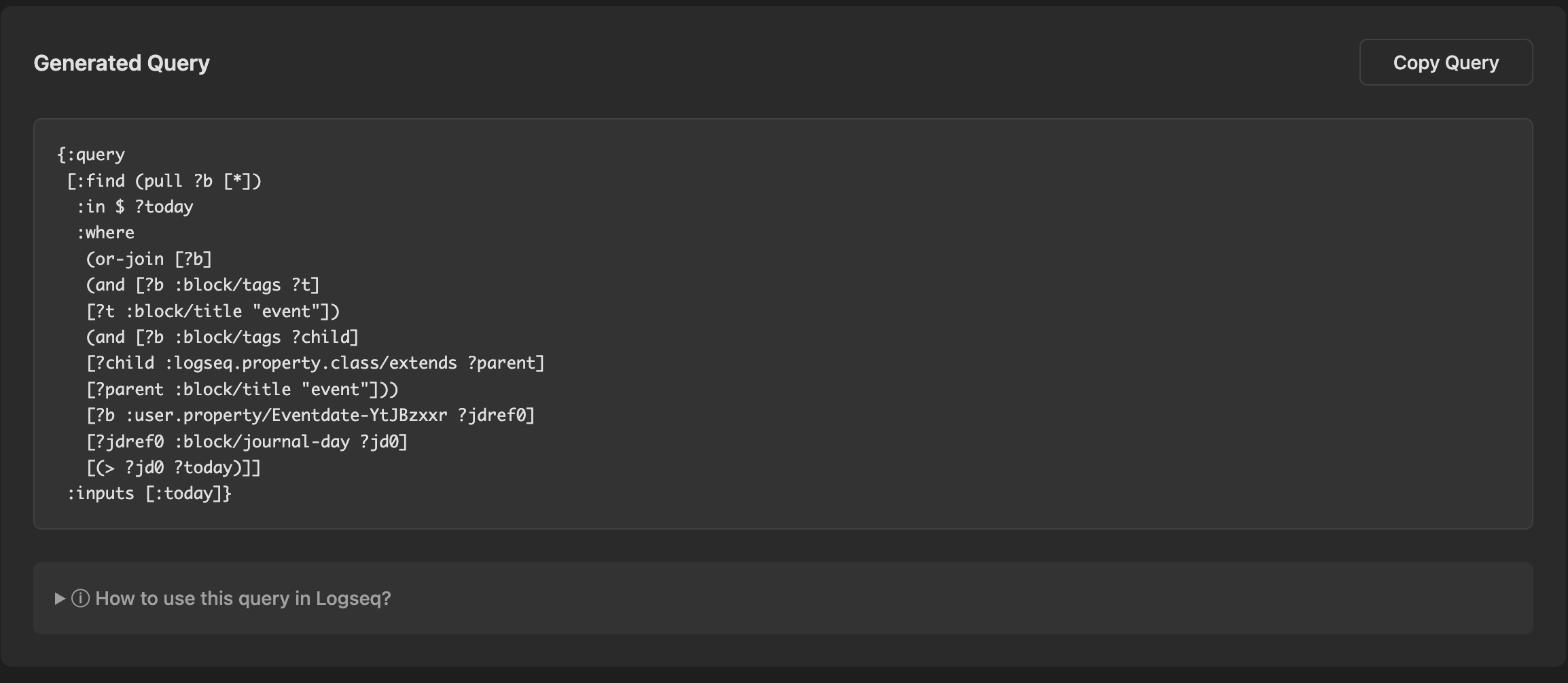
Task: Click the line with :block/tags ?child
Action: point(222,337)
